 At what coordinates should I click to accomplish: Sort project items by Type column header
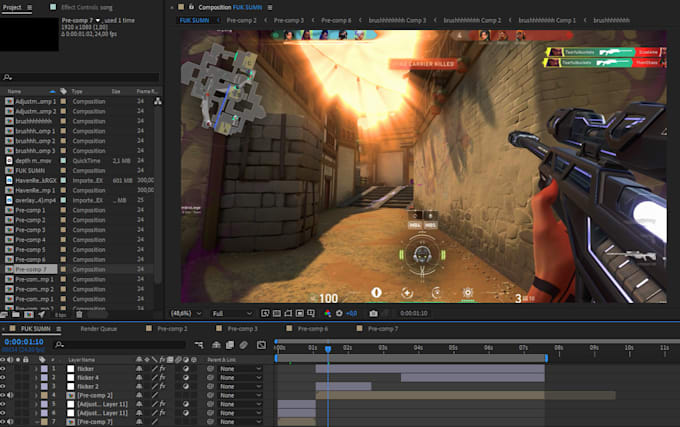pyautogui.click(x=77, y=91)
